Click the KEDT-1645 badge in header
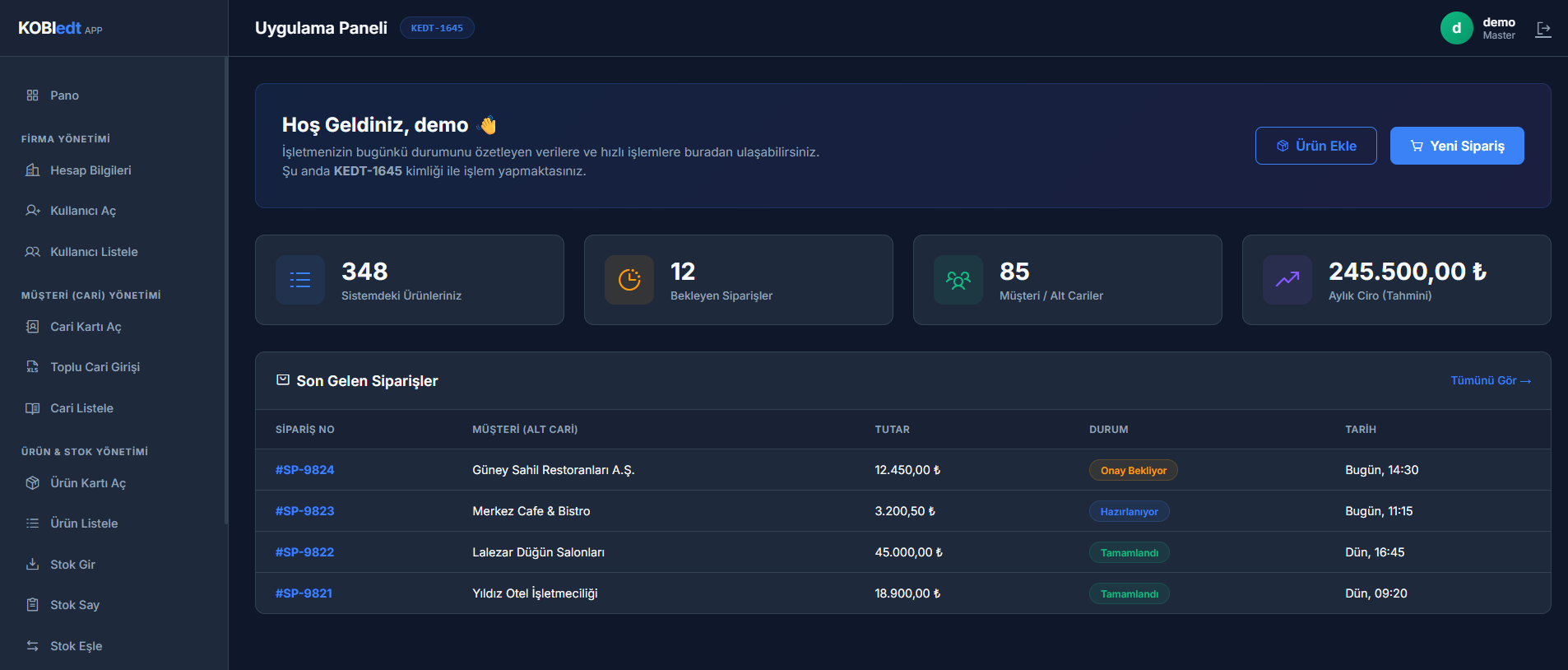 pos(437,28)
